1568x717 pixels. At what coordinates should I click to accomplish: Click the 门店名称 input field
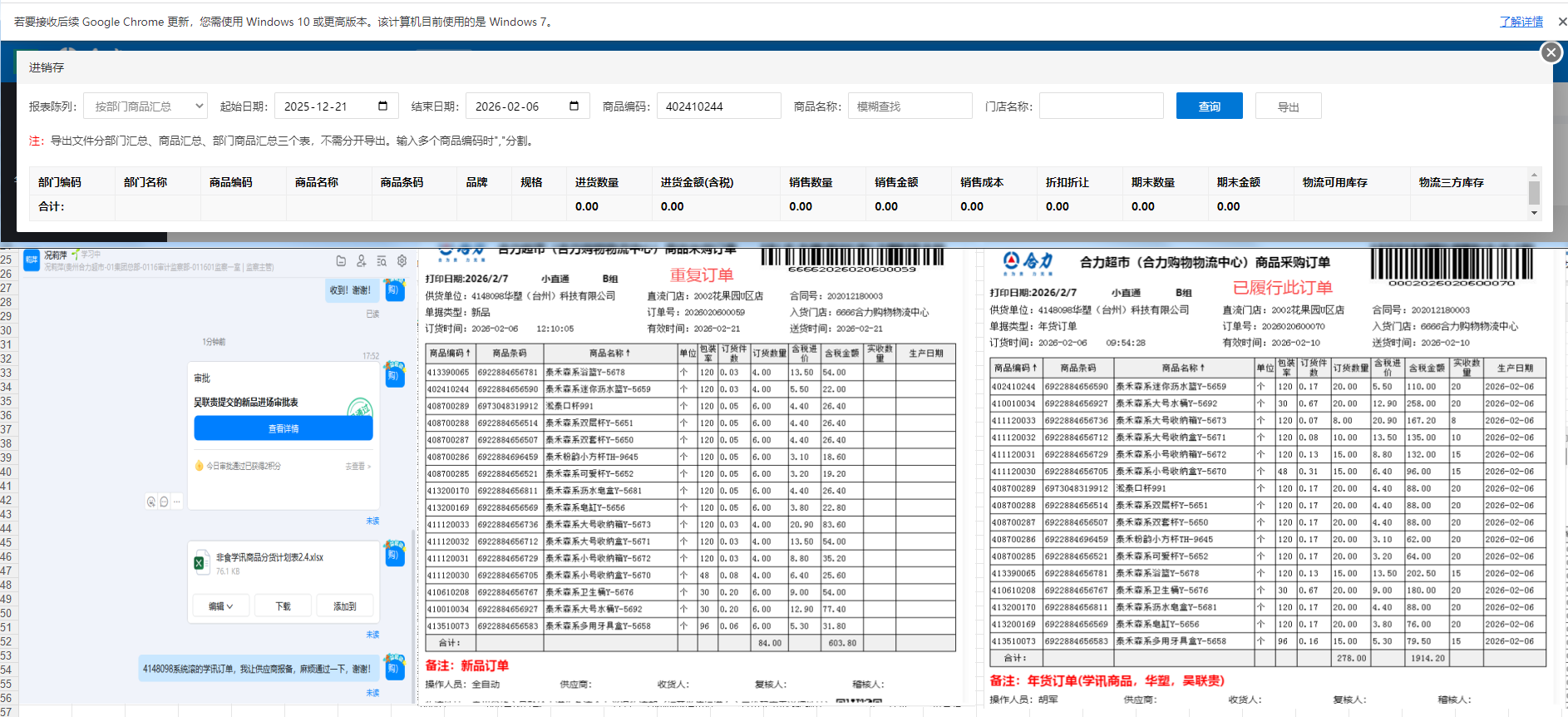(x=1101, y=106)
